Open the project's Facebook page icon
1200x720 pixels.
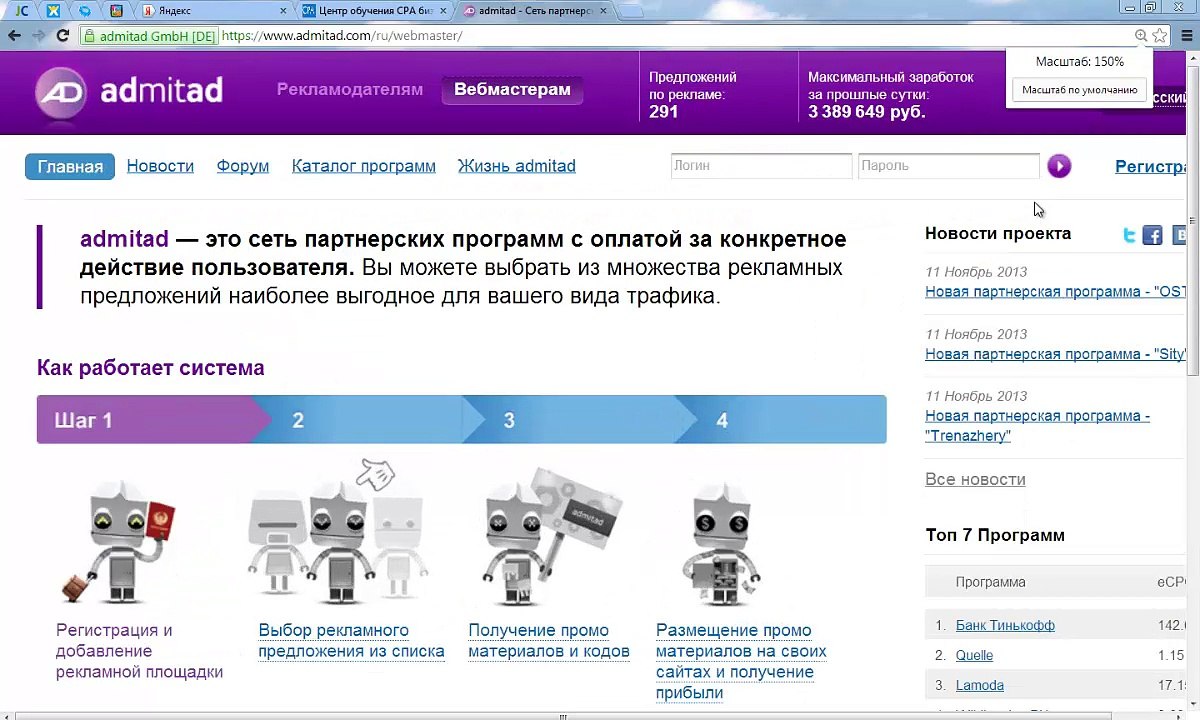click(x=1153, y=236)
